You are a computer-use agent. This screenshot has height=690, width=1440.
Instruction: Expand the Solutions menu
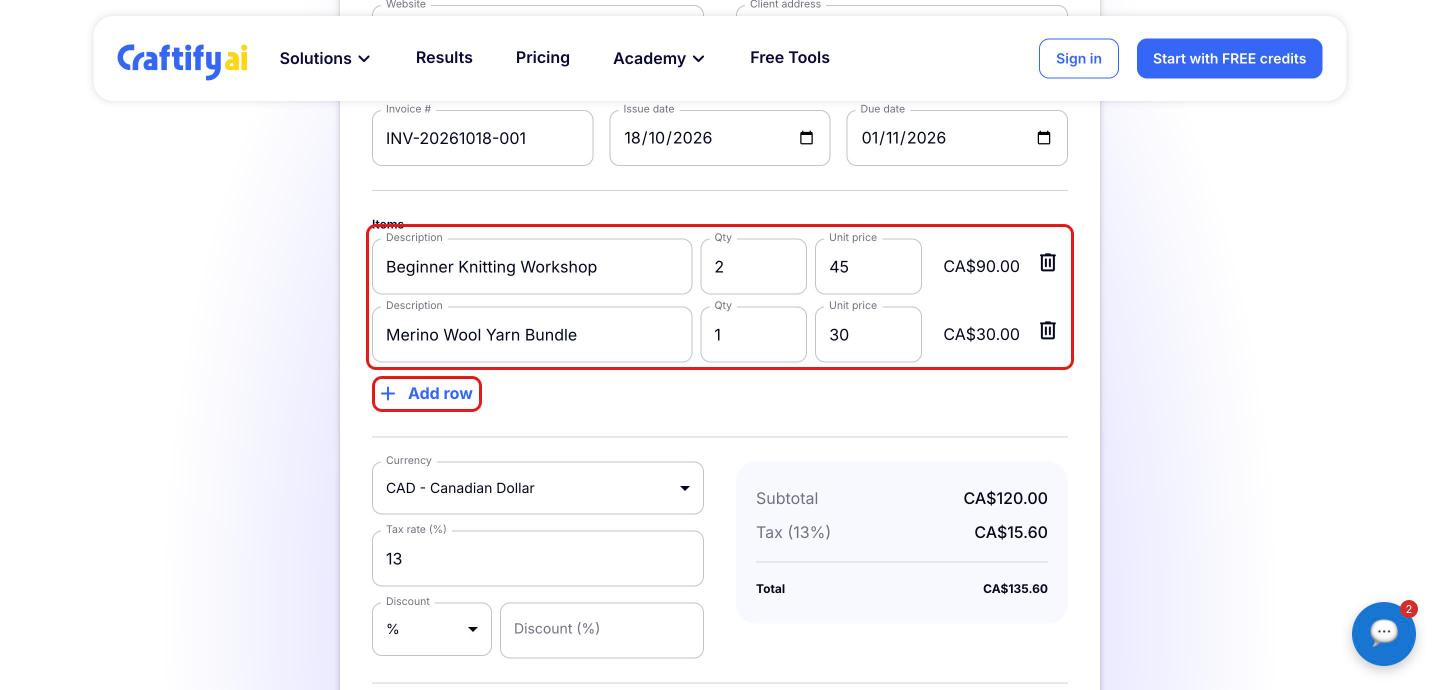(x=325, y=58)
